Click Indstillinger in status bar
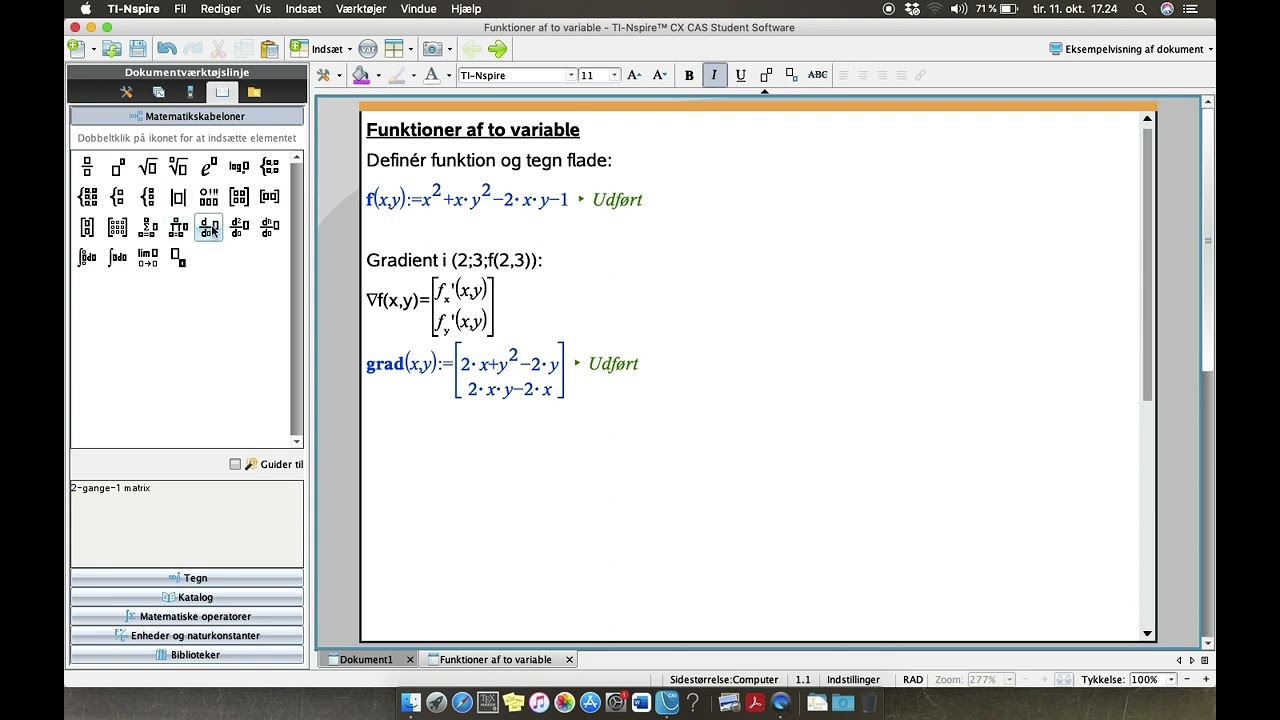Viewport: 1280px width, 720px height. click(853, 680)
